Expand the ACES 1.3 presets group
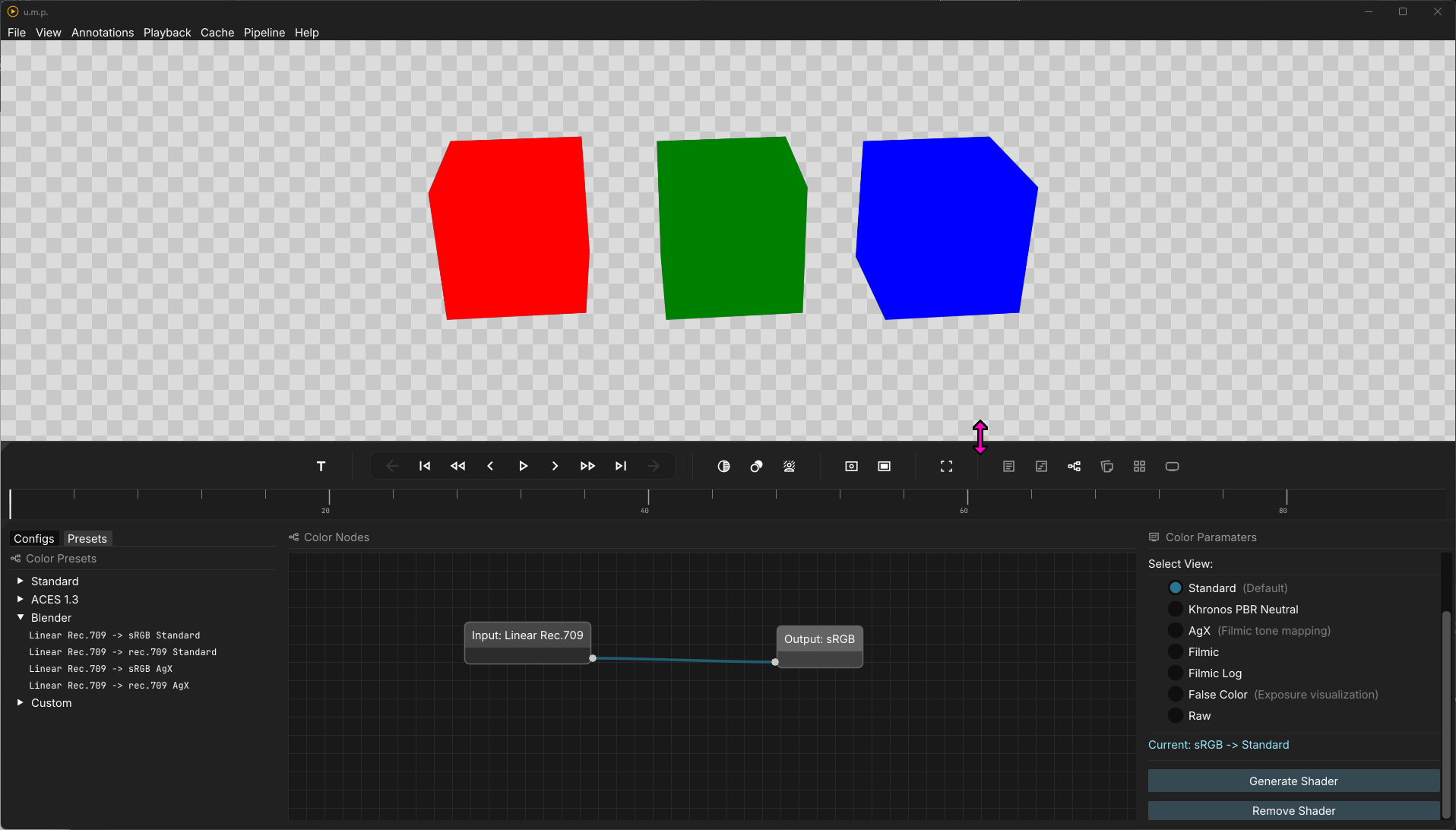This screenshot has height=830, width=1456. coord(21,600)
